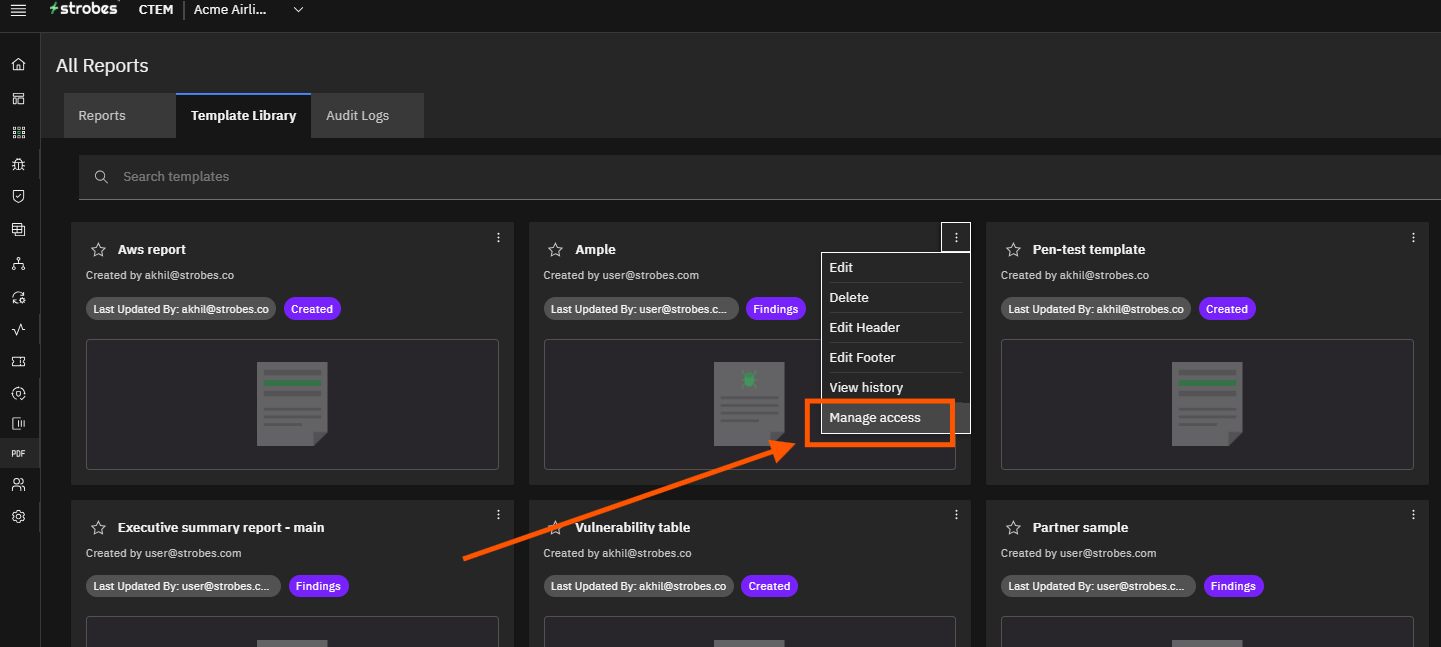Click the Created tag on Aws report

[x=312, y=309]
